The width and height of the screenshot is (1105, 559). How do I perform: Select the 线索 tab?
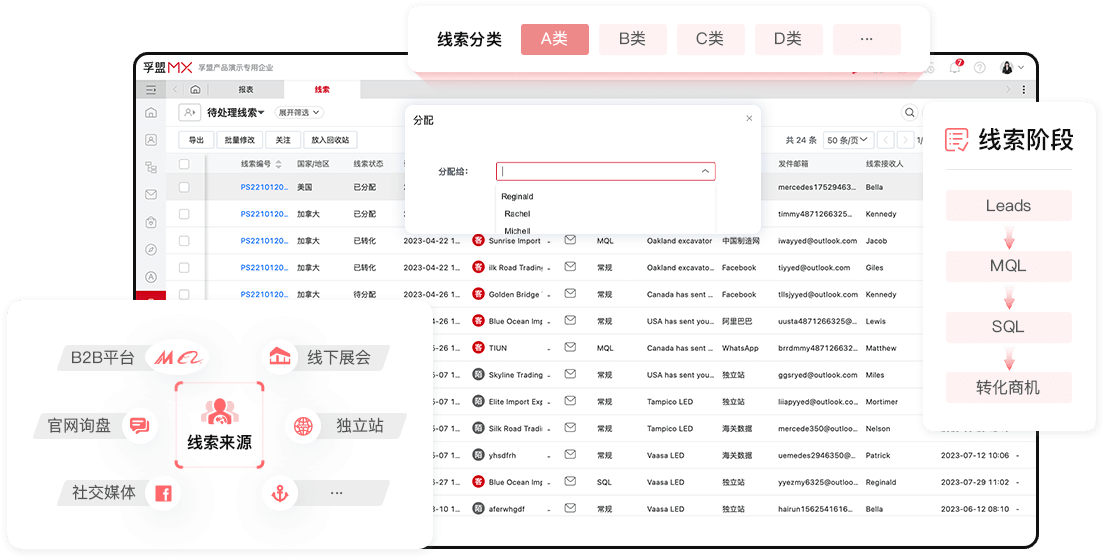click(x=322, y=90)
